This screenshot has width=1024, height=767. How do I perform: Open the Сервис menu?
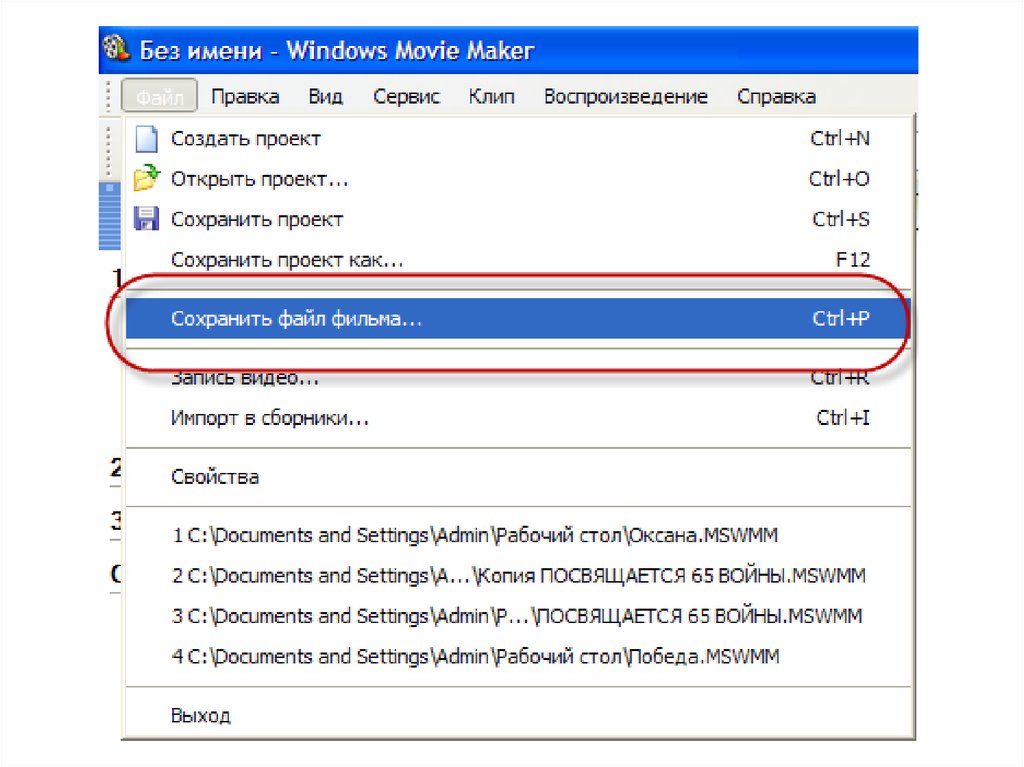coord(406,97)
